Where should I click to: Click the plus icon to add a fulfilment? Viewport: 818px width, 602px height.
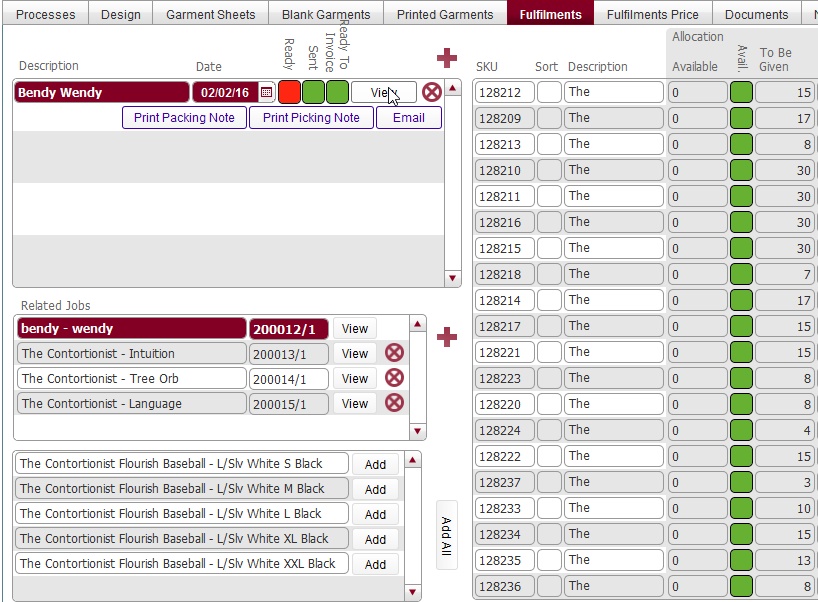pyautogui.click(x=446, y=58)
